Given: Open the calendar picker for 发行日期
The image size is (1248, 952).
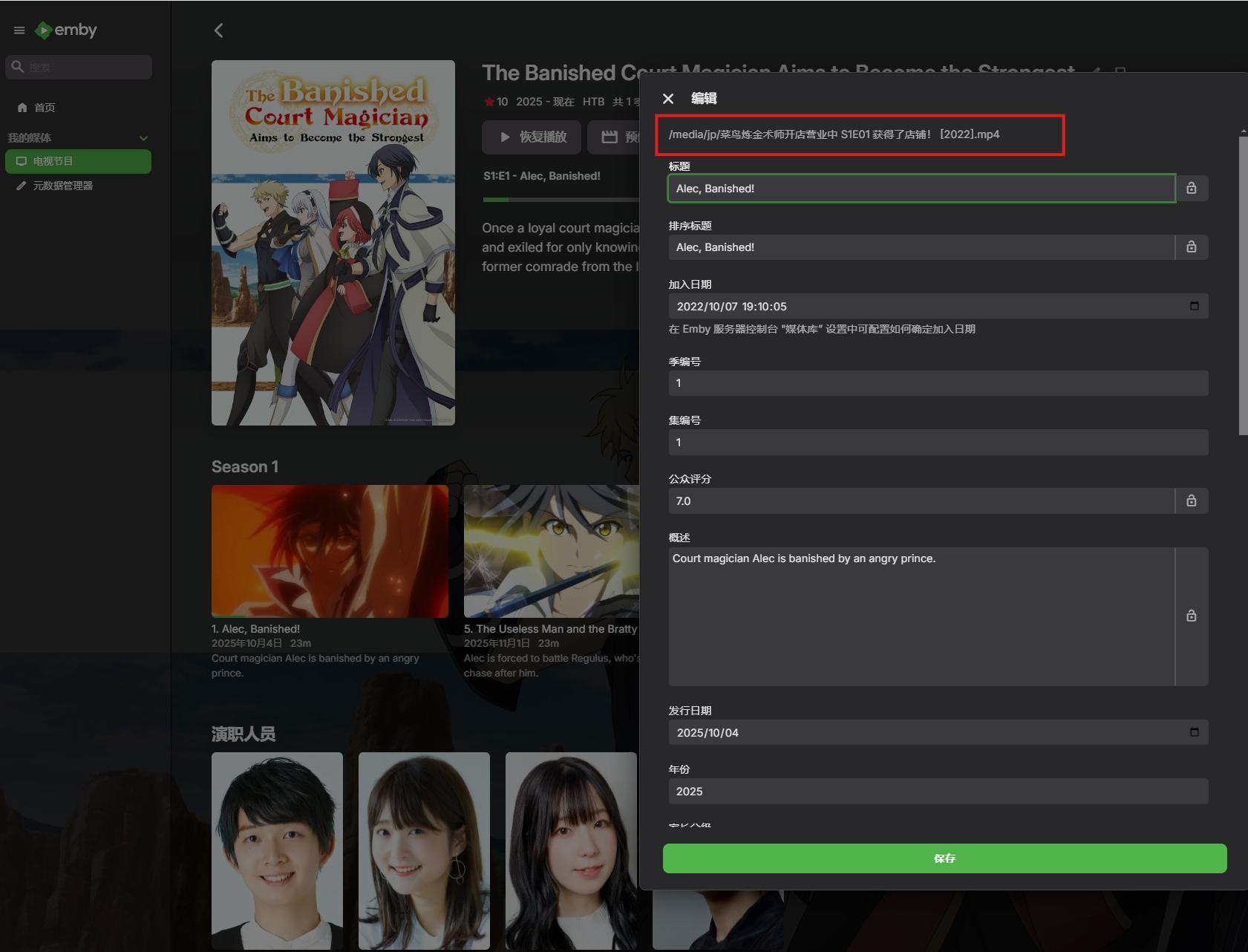Looking at the screenshot, I should 1194,732.
